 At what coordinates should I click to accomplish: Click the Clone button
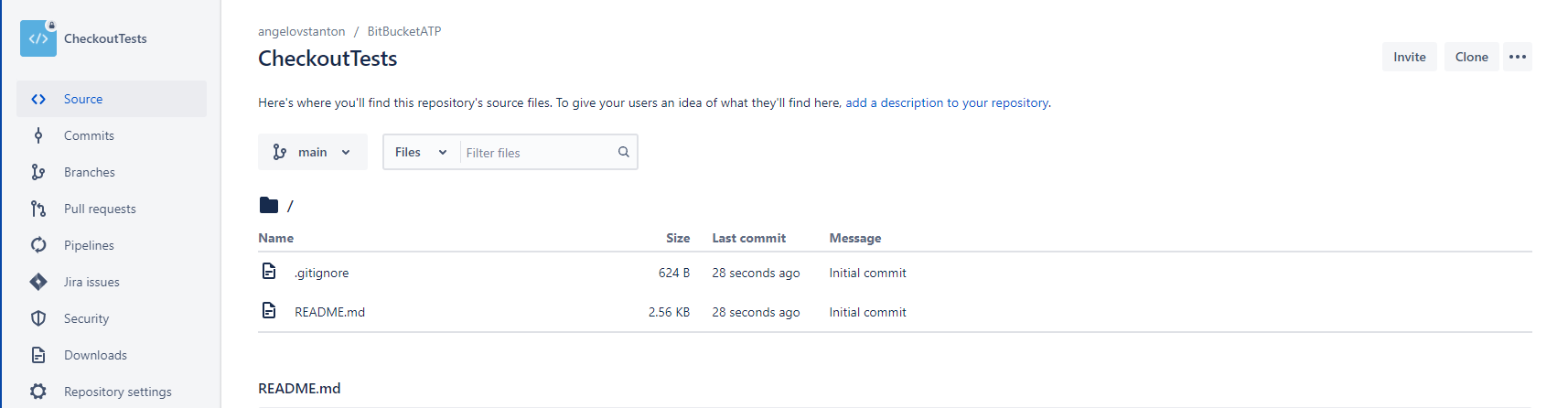(1472, 57)
